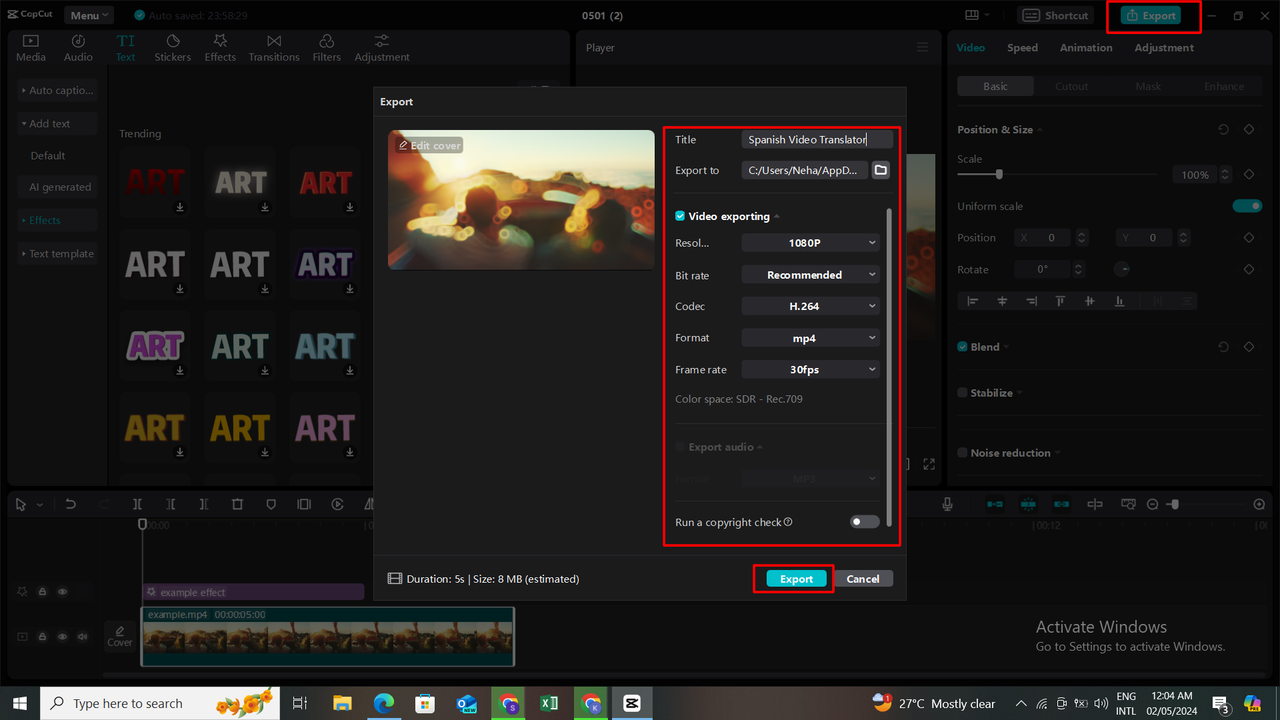Screen dimensions: 1280x720
Task: Toggle the Run a copyright check switch
Action: 864,521
